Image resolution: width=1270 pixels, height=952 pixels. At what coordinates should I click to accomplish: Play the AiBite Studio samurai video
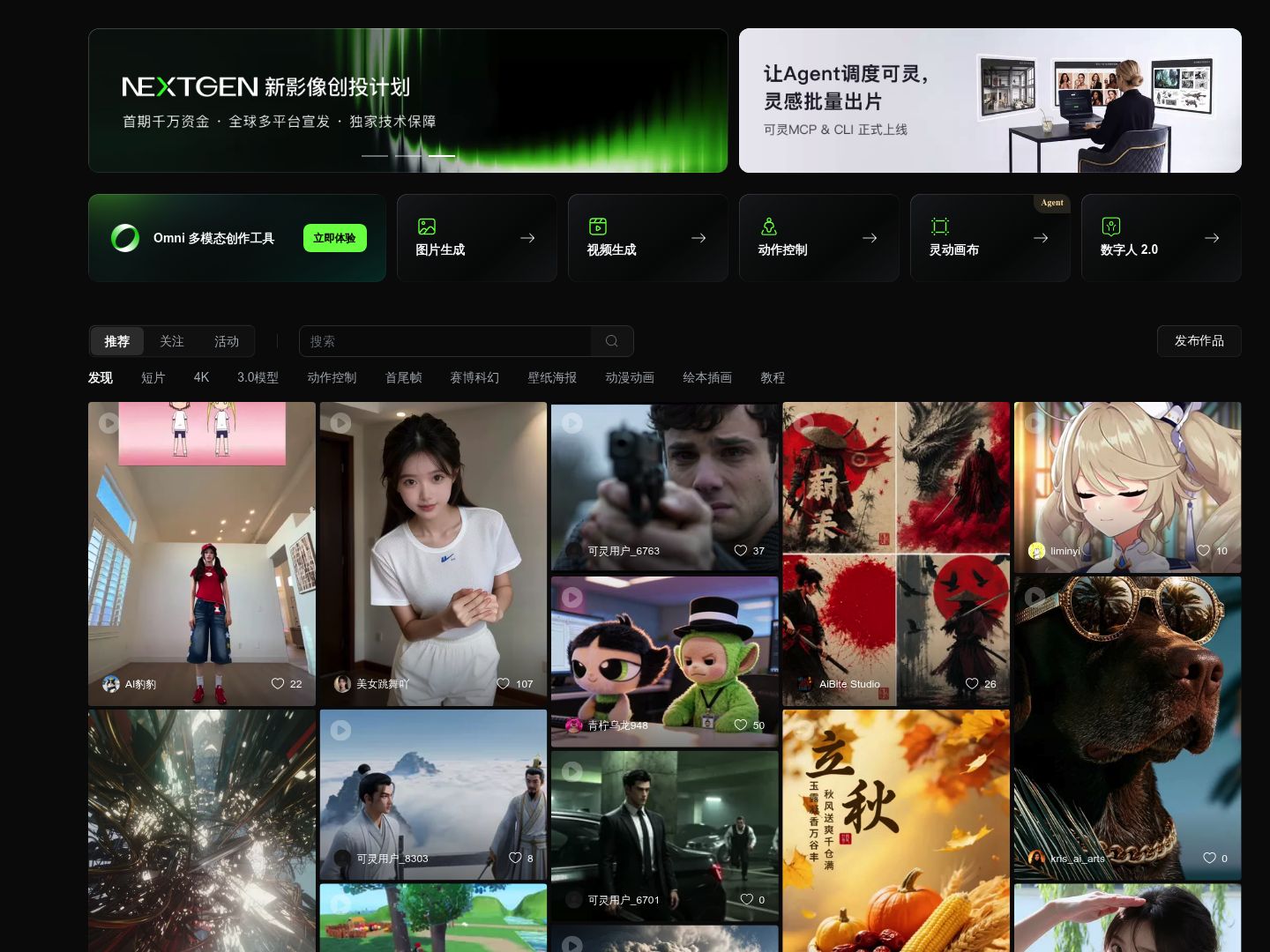(x=803, y=423)
